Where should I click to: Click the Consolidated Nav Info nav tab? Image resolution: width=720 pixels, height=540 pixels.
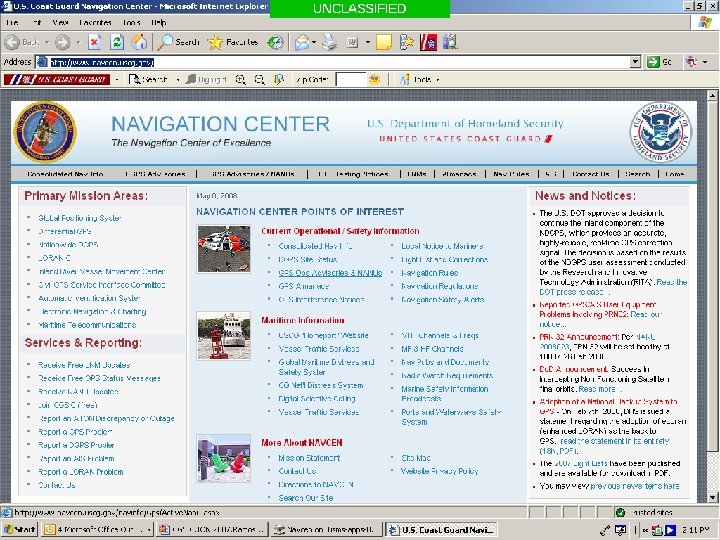point(65,174)
